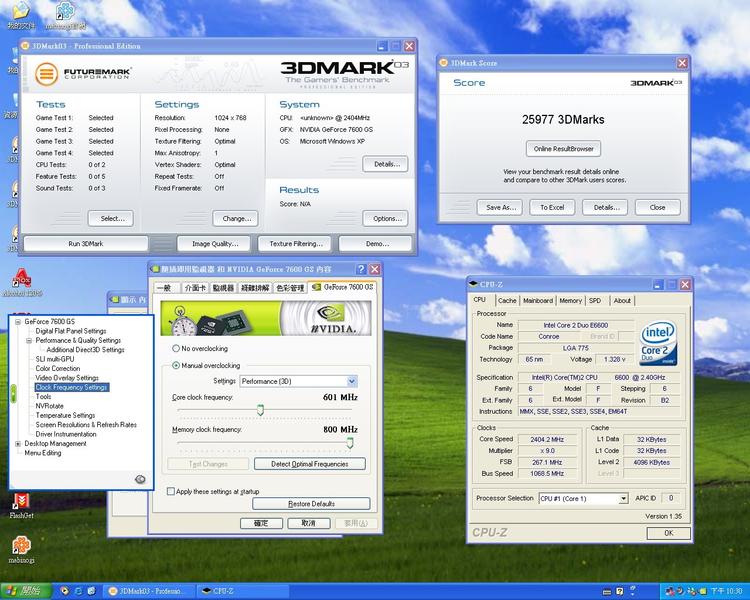Click the Run 3DMark button
The width and height of the screenshot is (750, 600).
(86, 244)
